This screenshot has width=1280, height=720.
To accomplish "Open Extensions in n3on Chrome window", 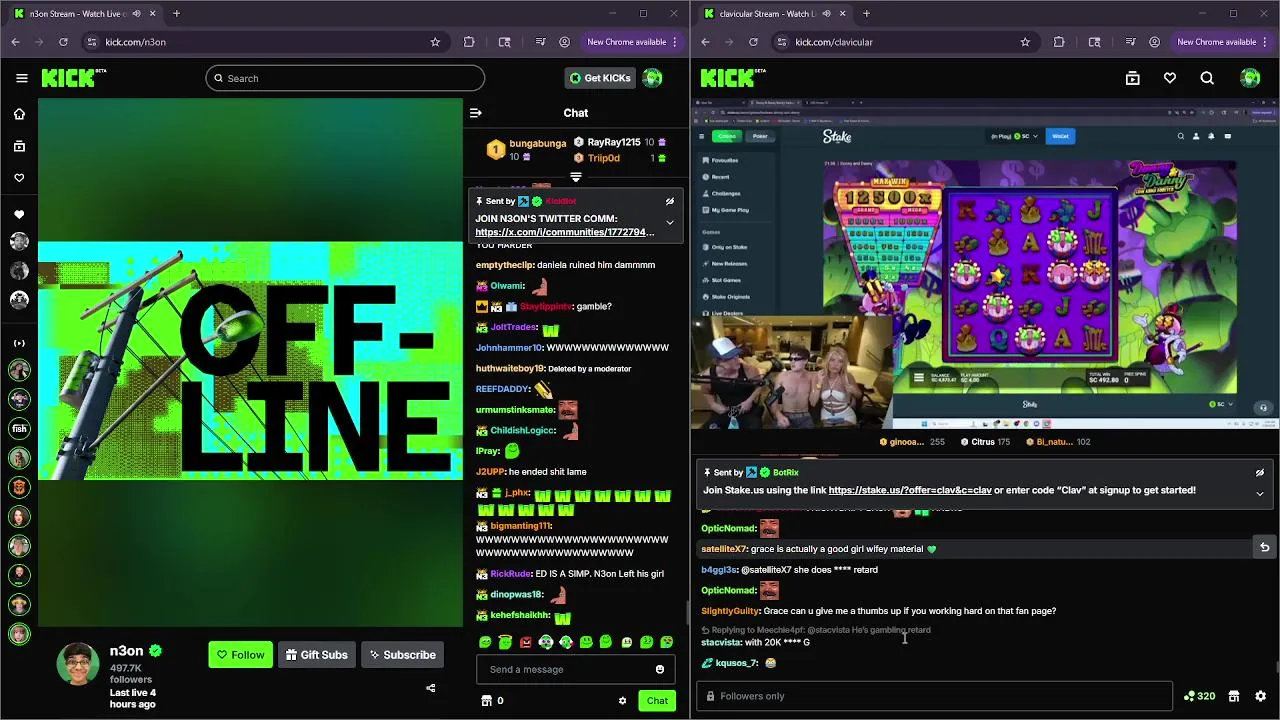I will 469,42.
